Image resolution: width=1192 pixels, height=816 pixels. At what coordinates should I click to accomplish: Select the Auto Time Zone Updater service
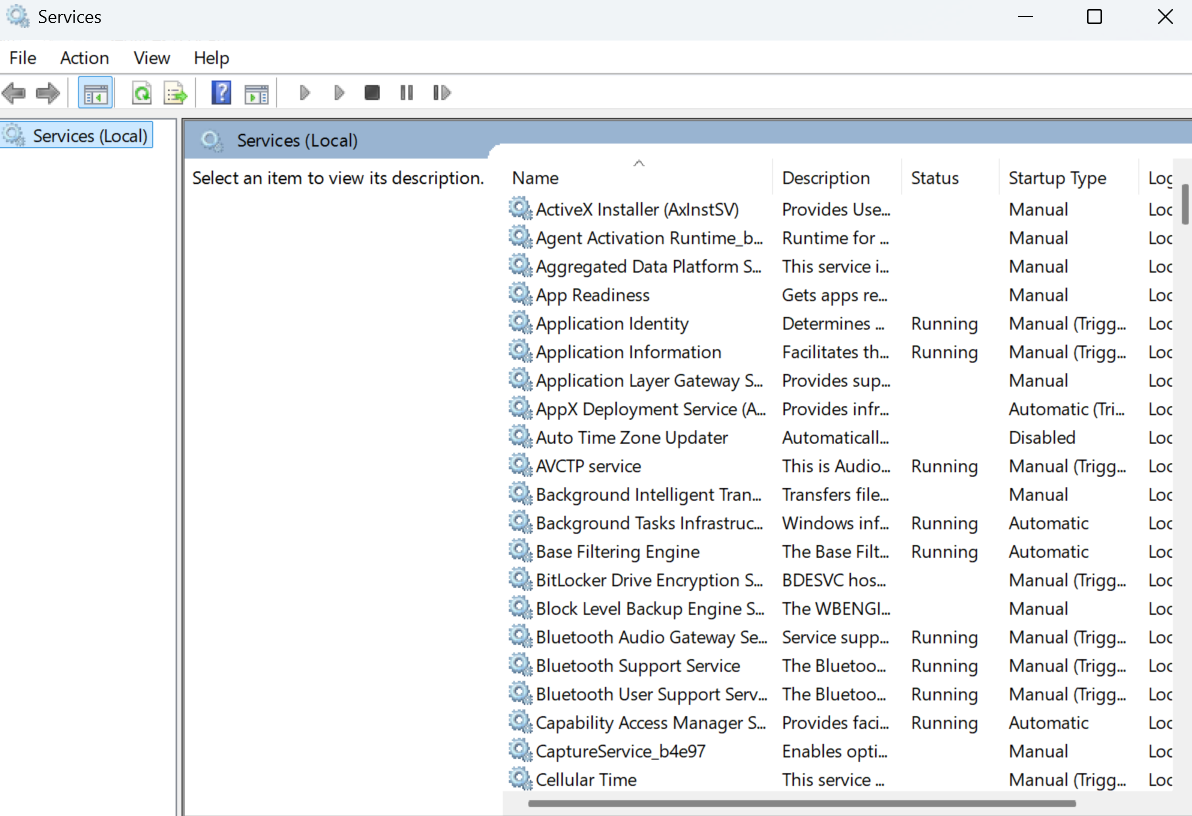tap(632, 438)
